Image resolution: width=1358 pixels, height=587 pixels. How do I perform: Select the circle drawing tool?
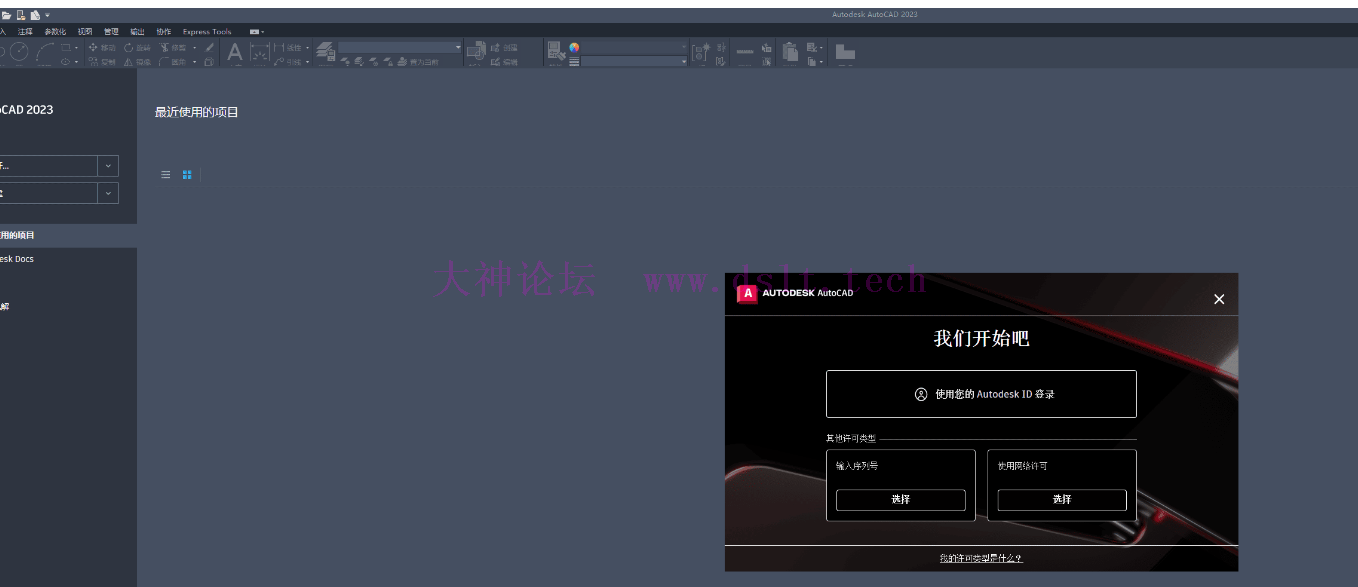click(19, 53)
